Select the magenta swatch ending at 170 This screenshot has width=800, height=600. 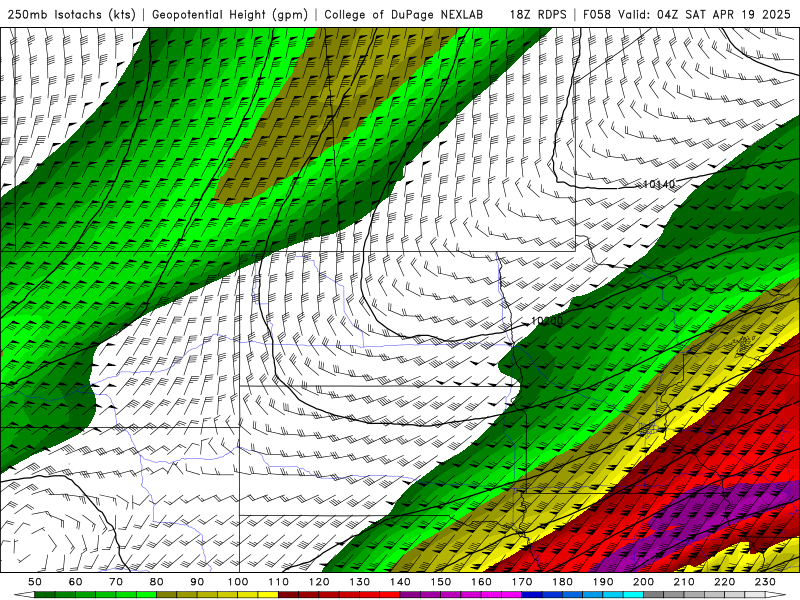coord(512,594)
